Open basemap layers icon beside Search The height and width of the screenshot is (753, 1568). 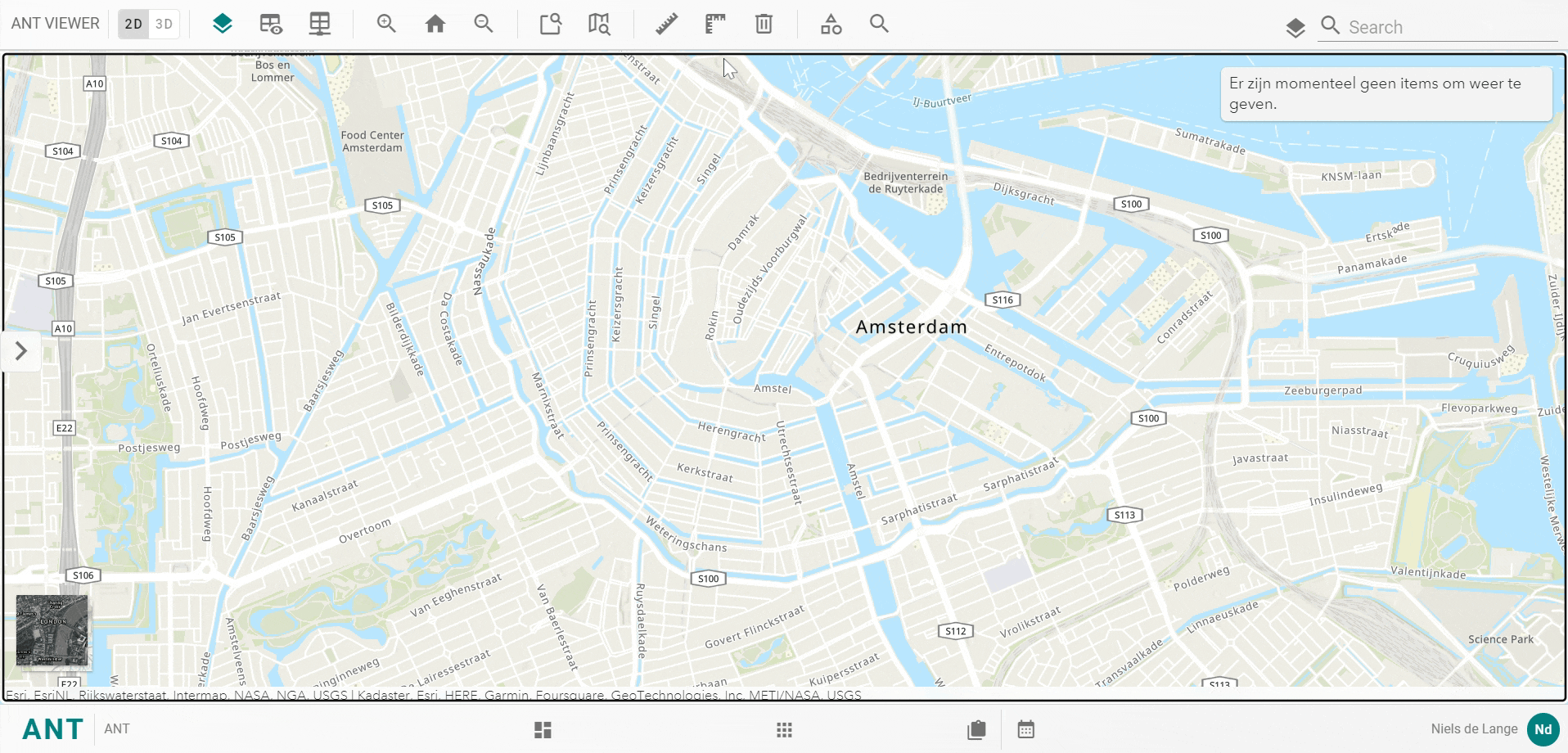point(1295,28)
